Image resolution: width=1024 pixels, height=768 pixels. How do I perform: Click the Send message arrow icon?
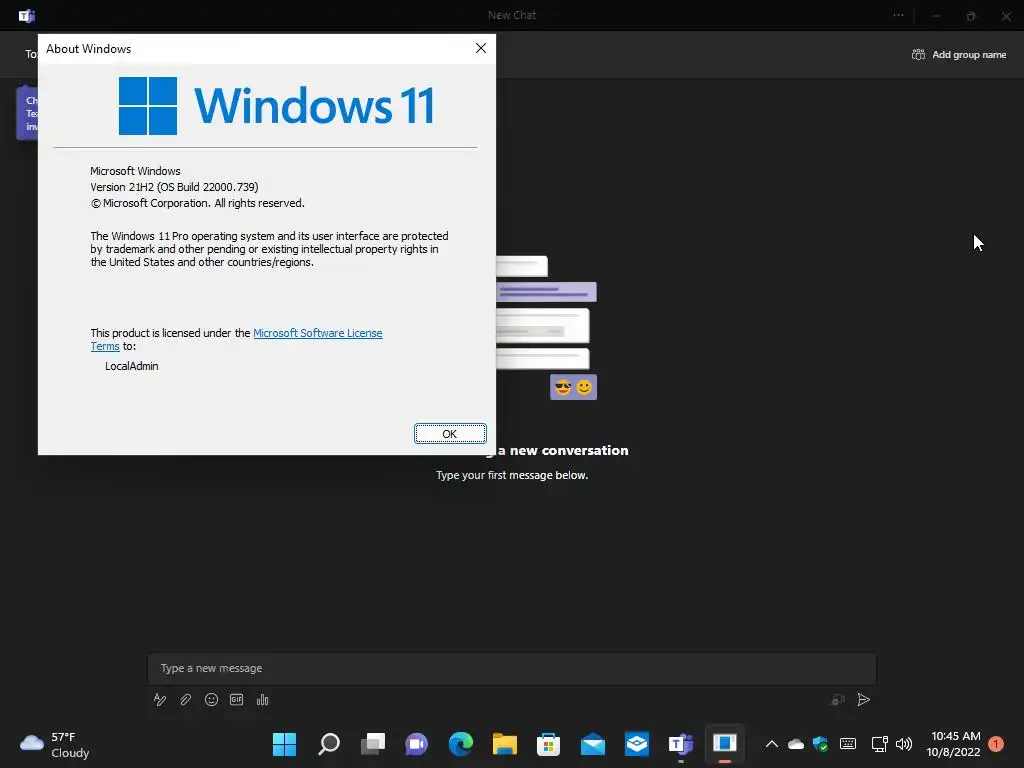(863, 700)
